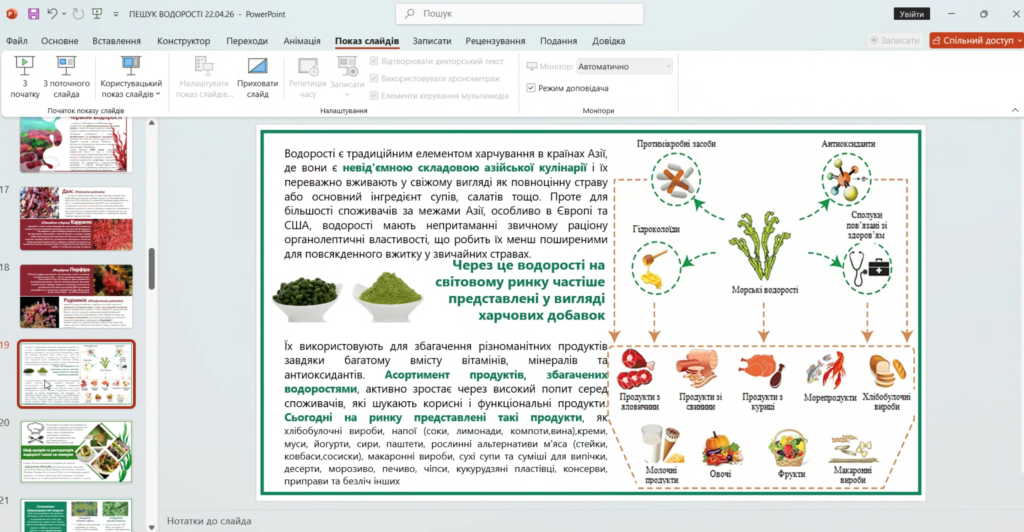
Task: Undo the last action
Action: click(x=52, y=14)
